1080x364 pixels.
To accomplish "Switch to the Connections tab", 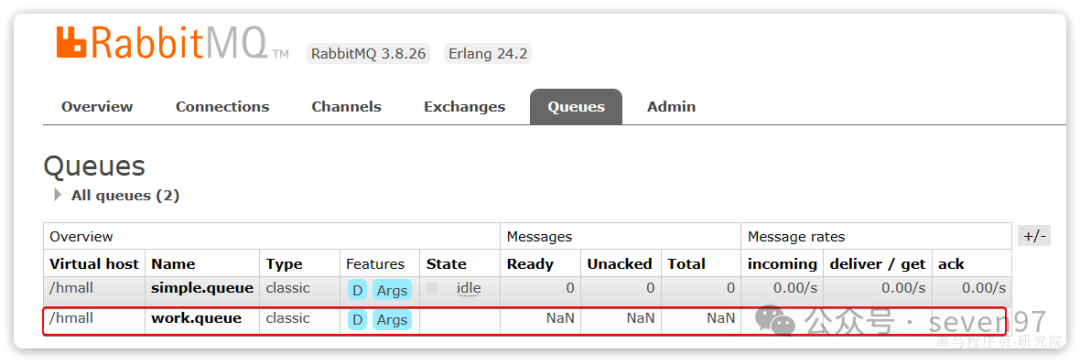I will coord(222,107).
